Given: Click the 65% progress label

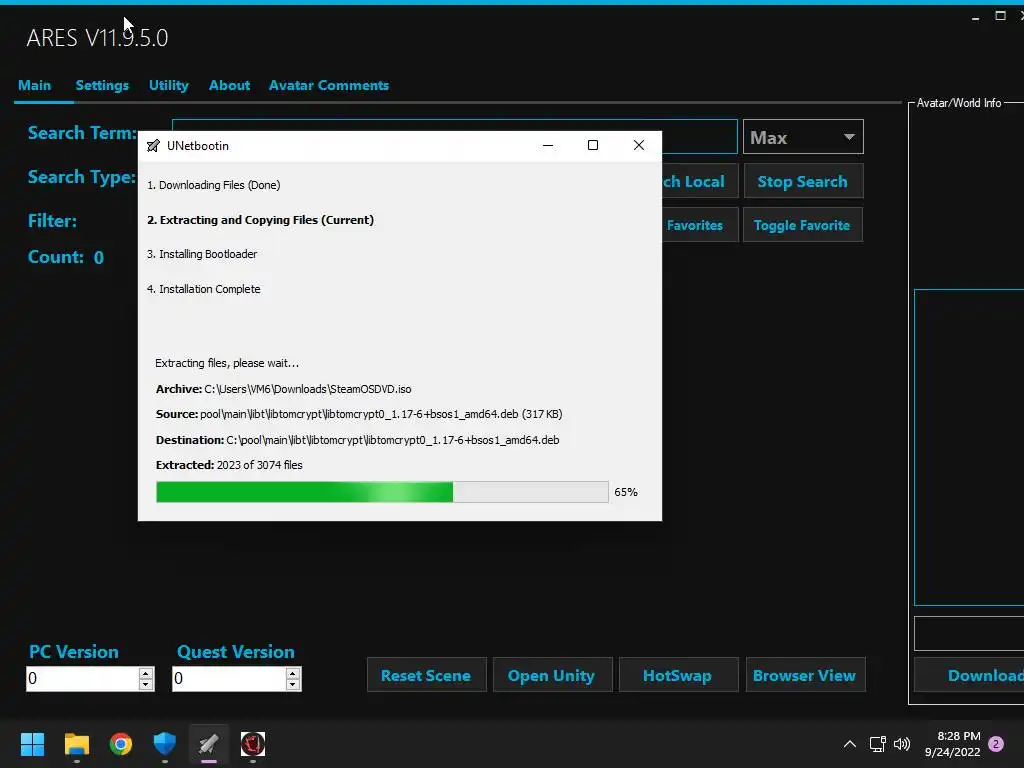Looking at the screenshot, I should 626,492.
